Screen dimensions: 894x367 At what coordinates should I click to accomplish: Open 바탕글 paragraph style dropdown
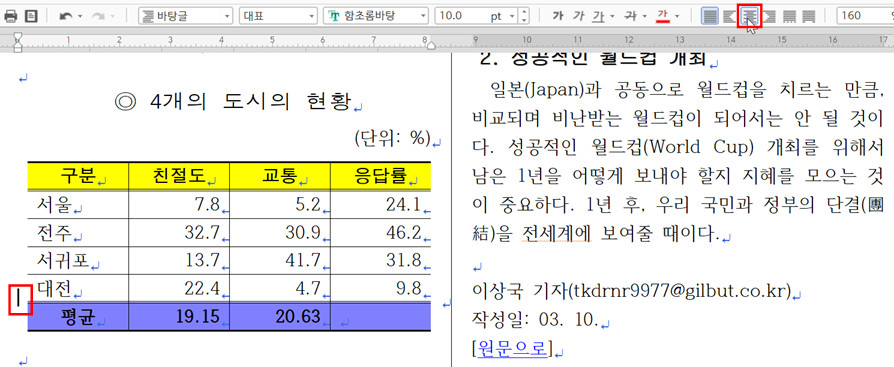[186, 16]
